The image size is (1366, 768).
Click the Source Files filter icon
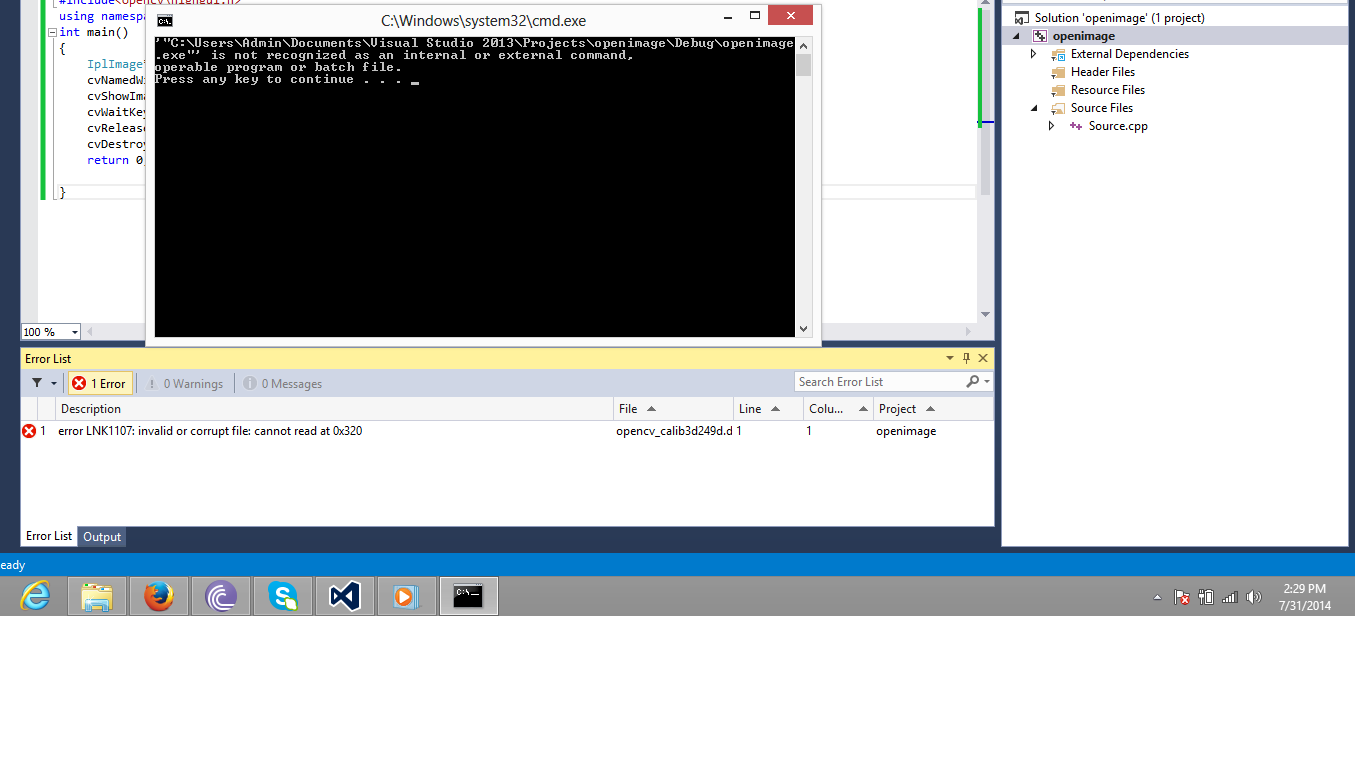(x=1058, y=108)
